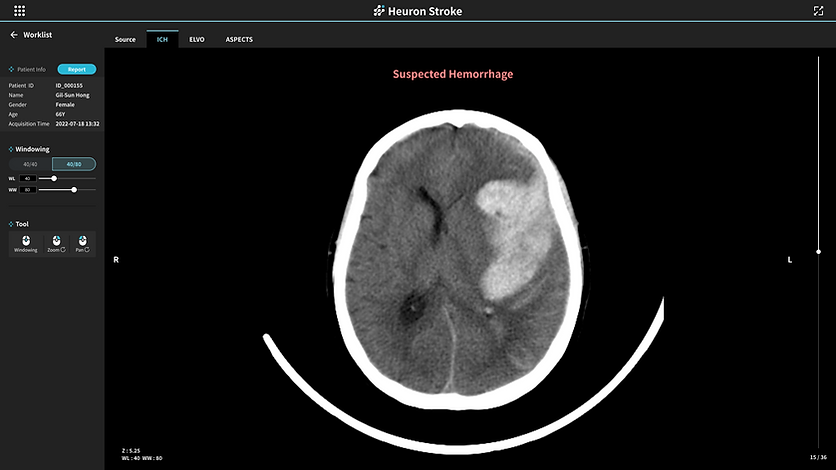The width and height of the screenshot is (836, 470).
Task: Click the R orientation marker
Action: 116,260
